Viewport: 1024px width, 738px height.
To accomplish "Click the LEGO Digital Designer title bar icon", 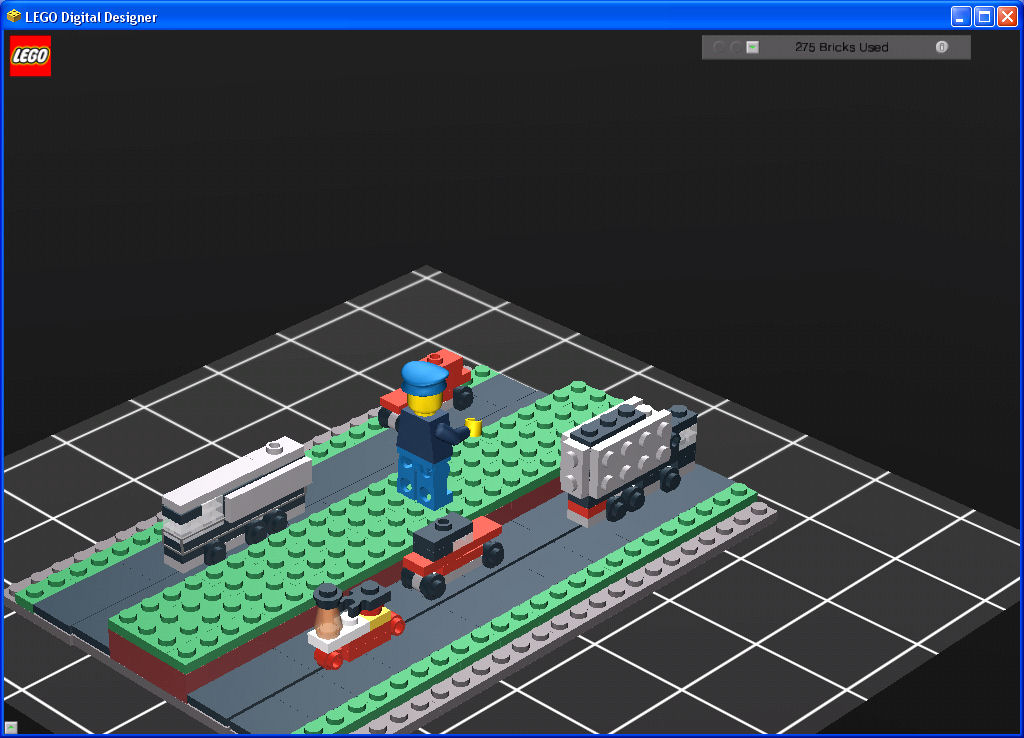I will click(x=14, y=17).
